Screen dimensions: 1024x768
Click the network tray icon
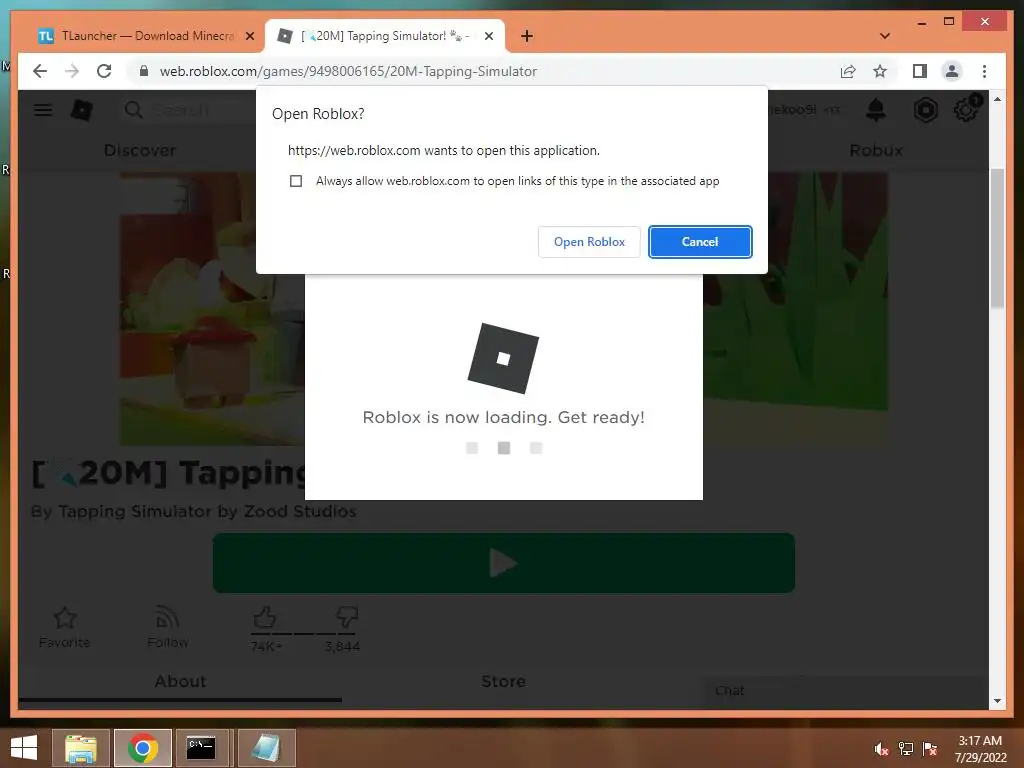click(906, 748)
